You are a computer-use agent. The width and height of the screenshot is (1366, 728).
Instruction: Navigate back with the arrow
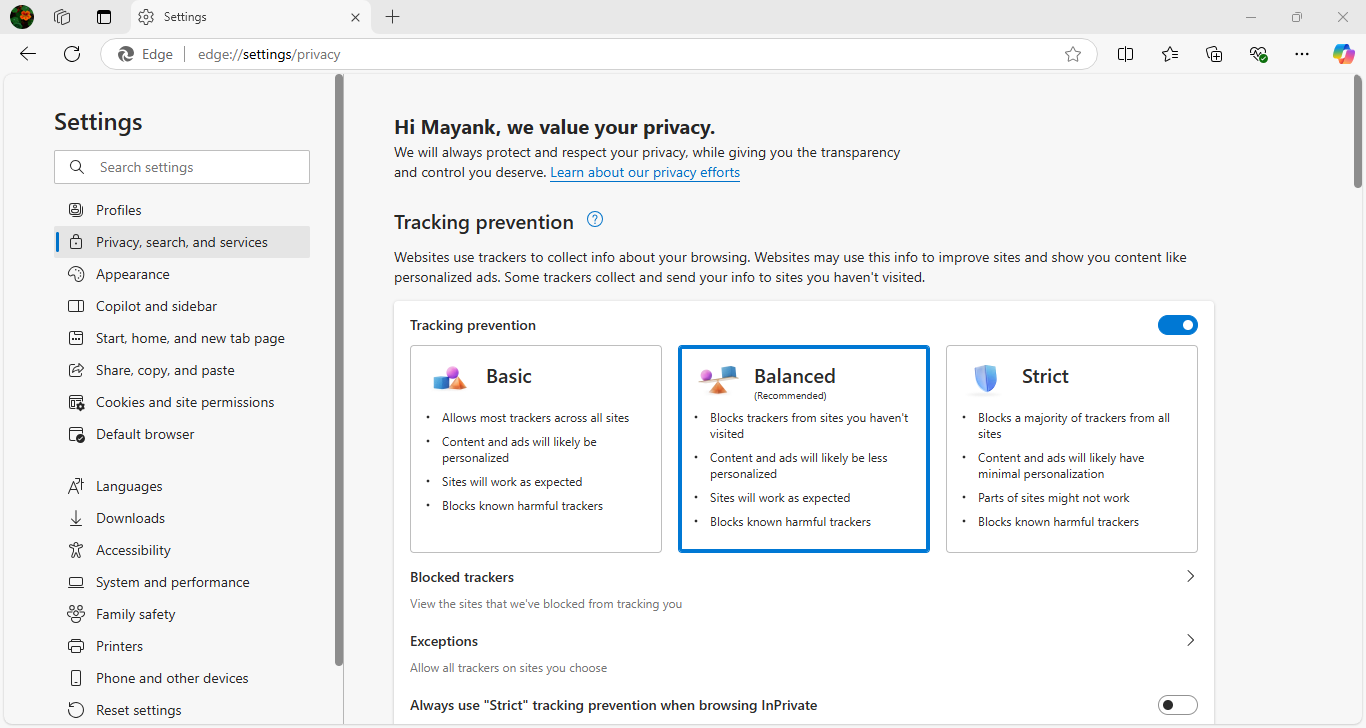pyautogui.click(x=27, y=54)
